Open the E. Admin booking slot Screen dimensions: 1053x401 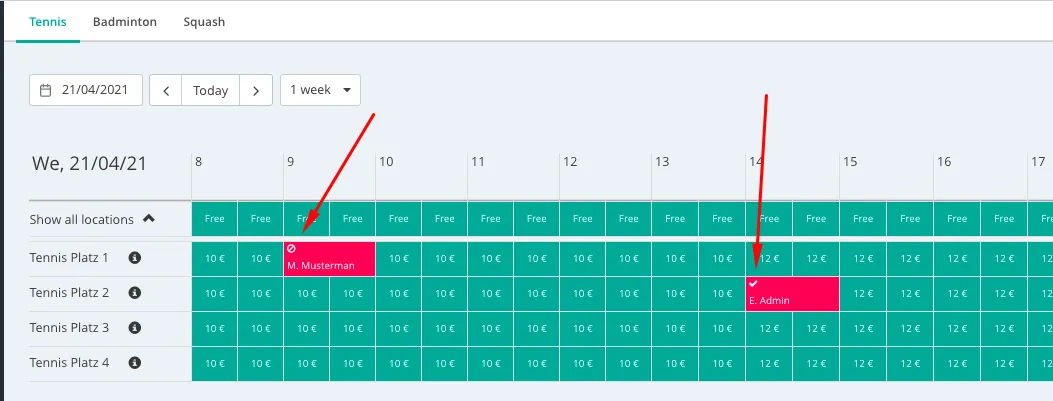(792, 295)
